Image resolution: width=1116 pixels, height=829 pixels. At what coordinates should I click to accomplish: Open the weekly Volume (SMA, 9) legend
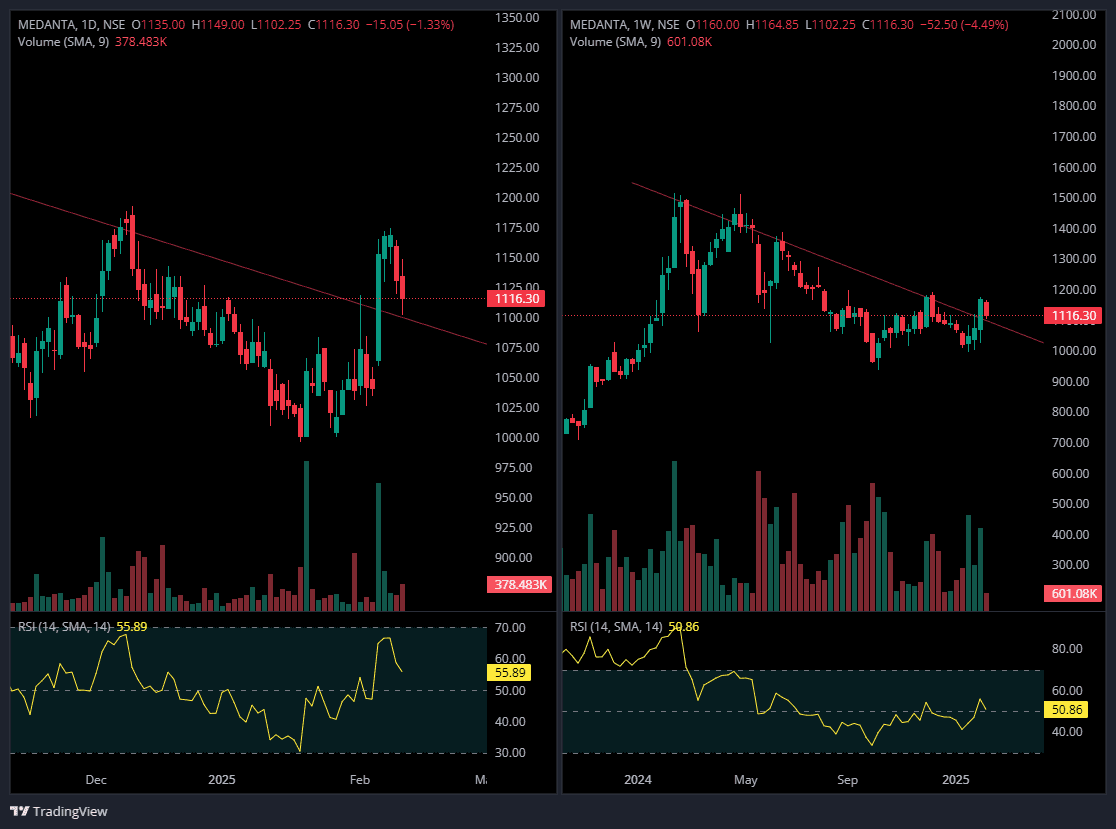(x=616, y=42)
